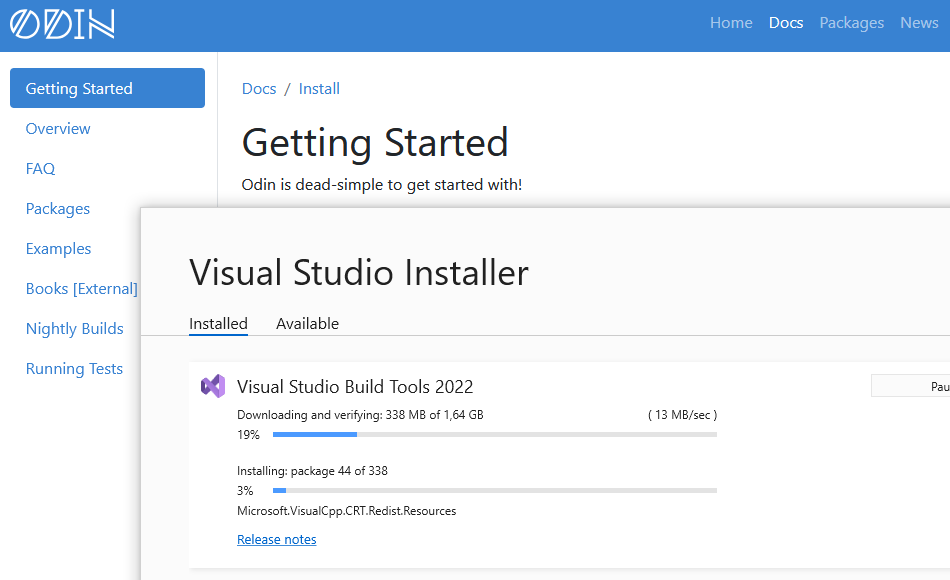Open the Overview sidebar page
The height and width of the screenshot is (580, 950).
(58, 128)
